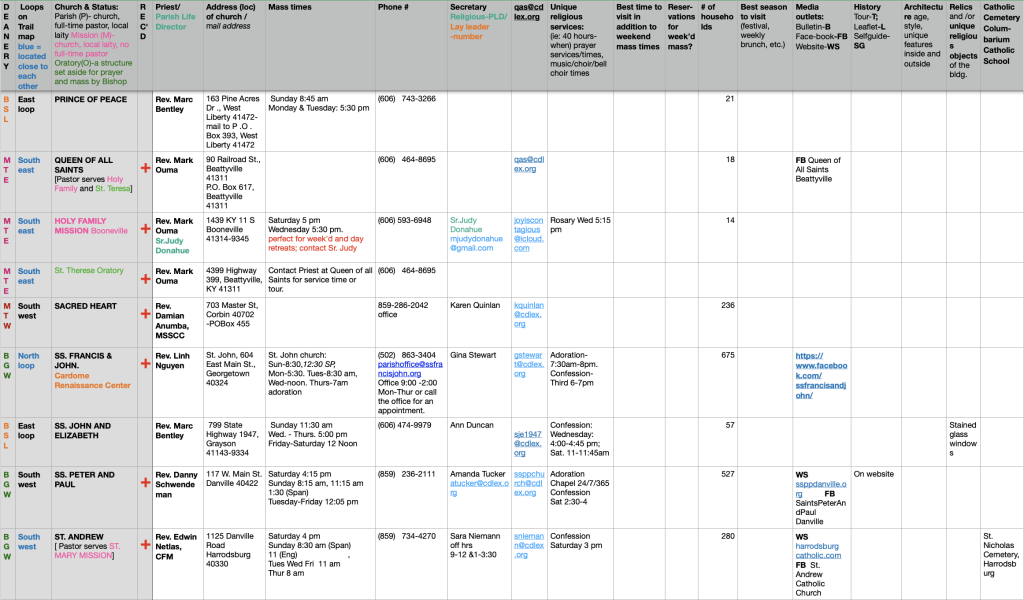Click the red cross in Sacred Heart row
The height and width of the screenshot is (600, 1024).
tap(144, 313)
